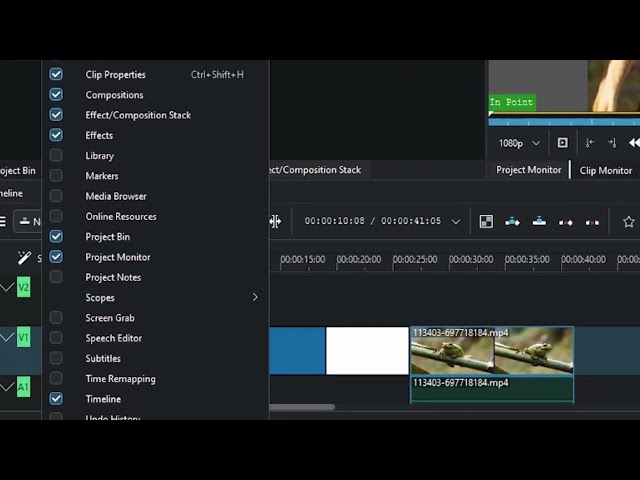This screenshot has width=640, height=480.
Task: Click the In Point marker label
Action: pyautogui.click(x=512, y=102)
